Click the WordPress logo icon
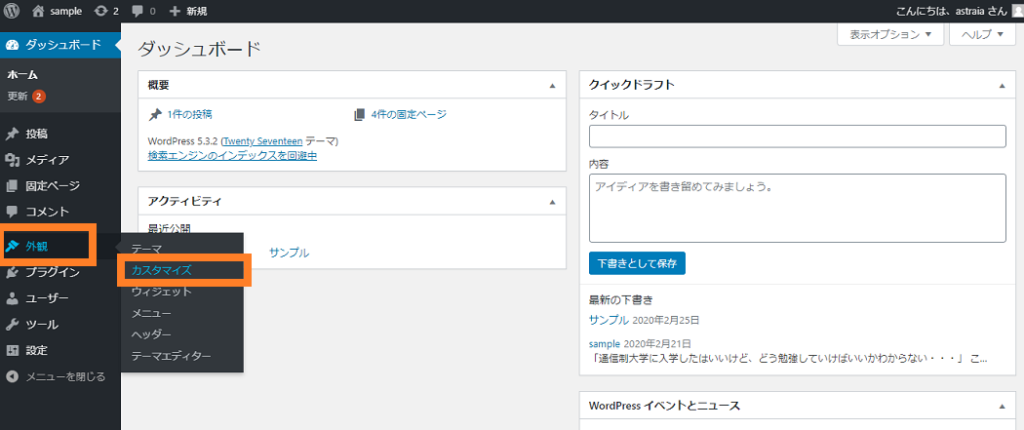This screenshot has width=1024, height=430. tap(12, 11)
